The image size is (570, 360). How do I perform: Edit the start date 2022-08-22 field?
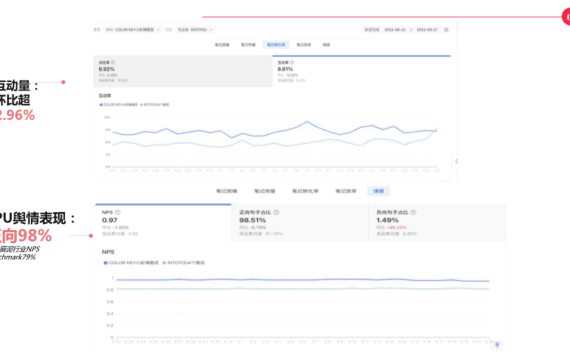point(395,29)
